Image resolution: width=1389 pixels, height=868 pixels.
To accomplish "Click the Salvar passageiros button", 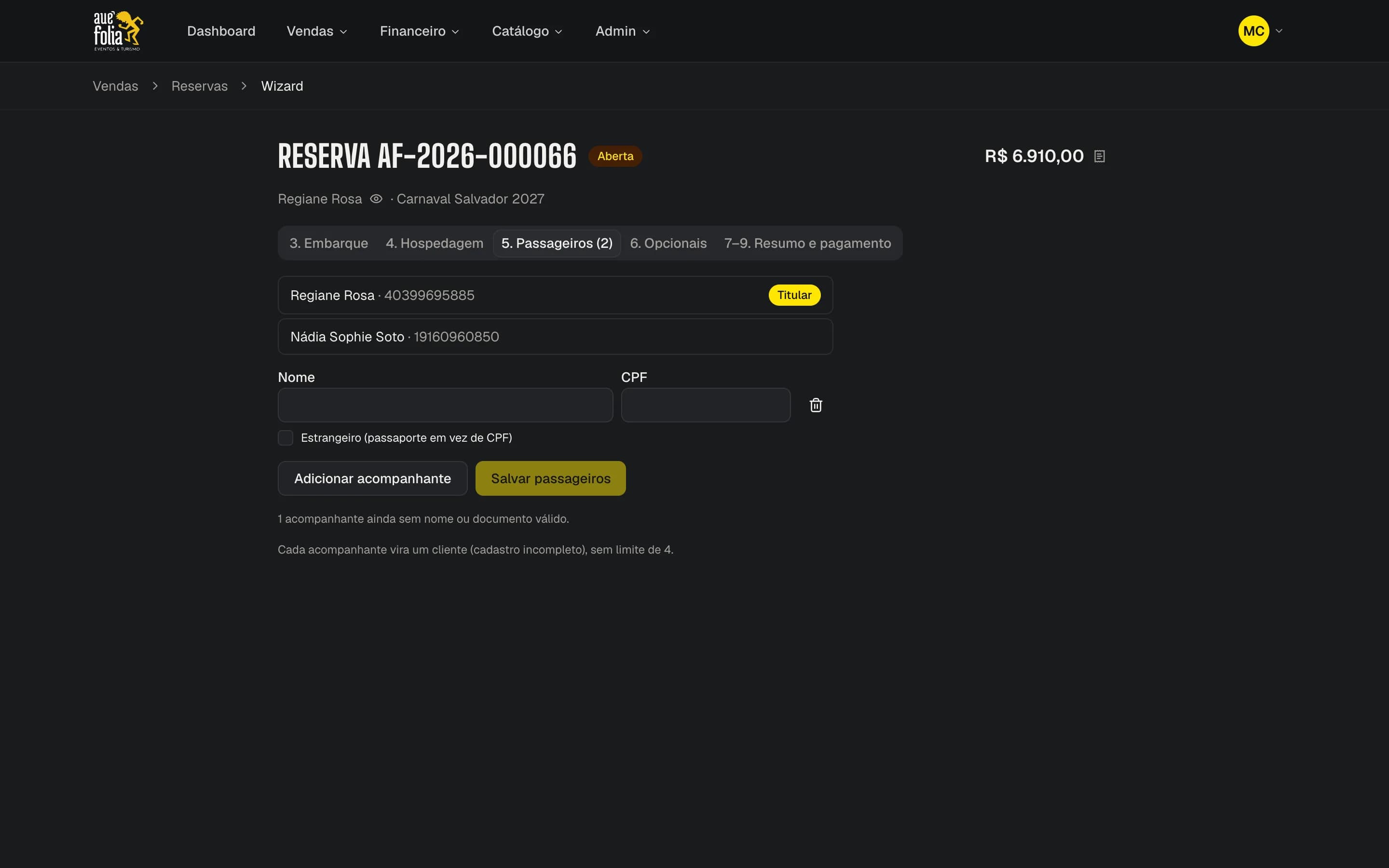I will (x=550, y=478).
